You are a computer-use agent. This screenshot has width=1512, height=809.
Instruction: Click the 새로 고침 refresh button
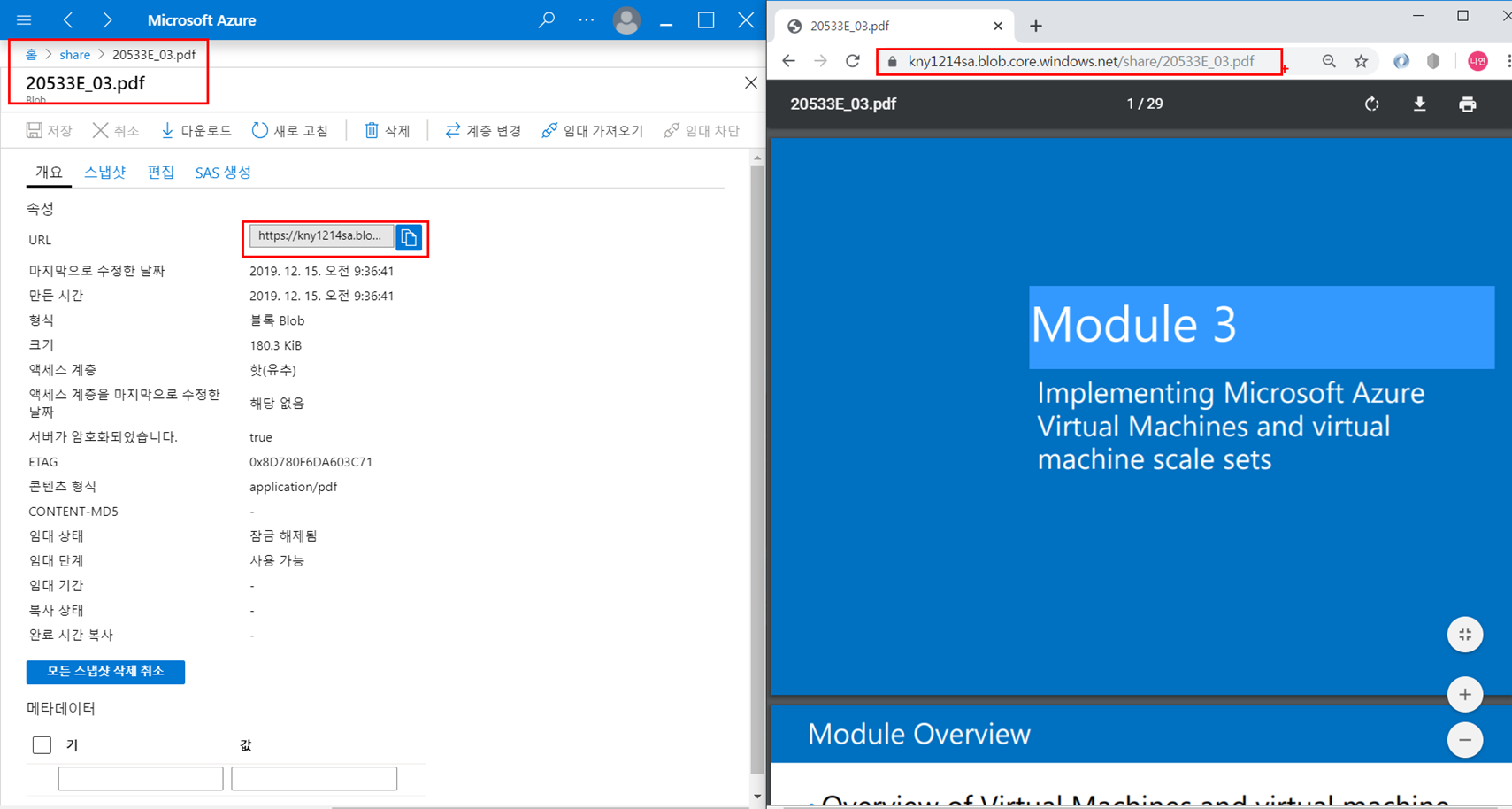[x=290, y=130]
